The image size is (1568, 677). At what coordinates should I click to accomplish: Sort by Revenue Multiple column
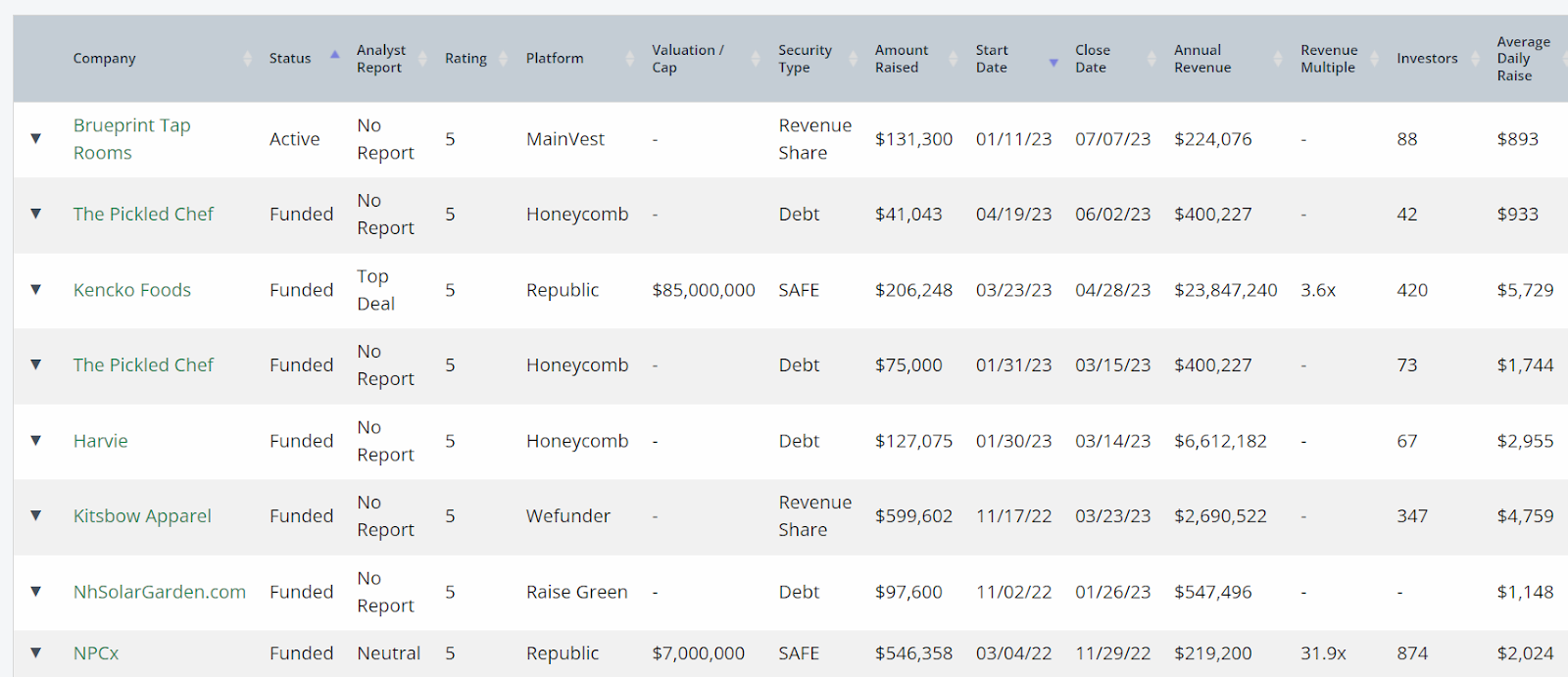1329,59
